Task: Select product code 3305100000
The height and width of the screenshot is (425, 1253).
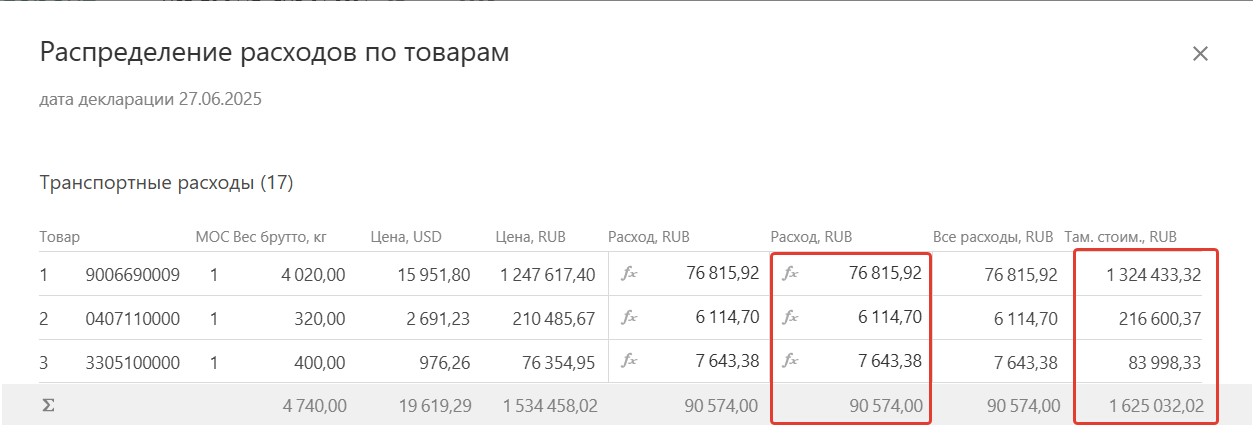Action: 133,362
